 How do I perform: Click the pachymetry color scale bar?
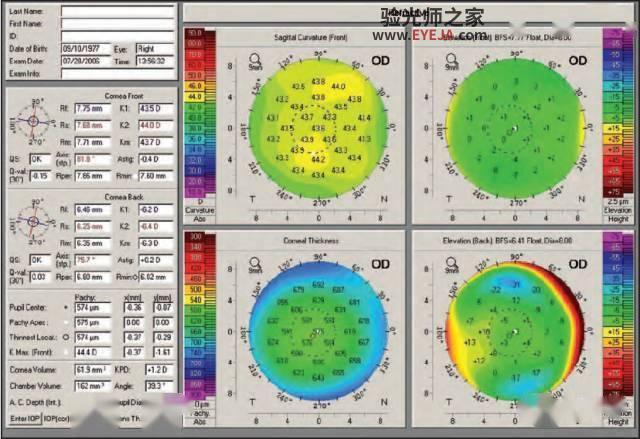200,315
